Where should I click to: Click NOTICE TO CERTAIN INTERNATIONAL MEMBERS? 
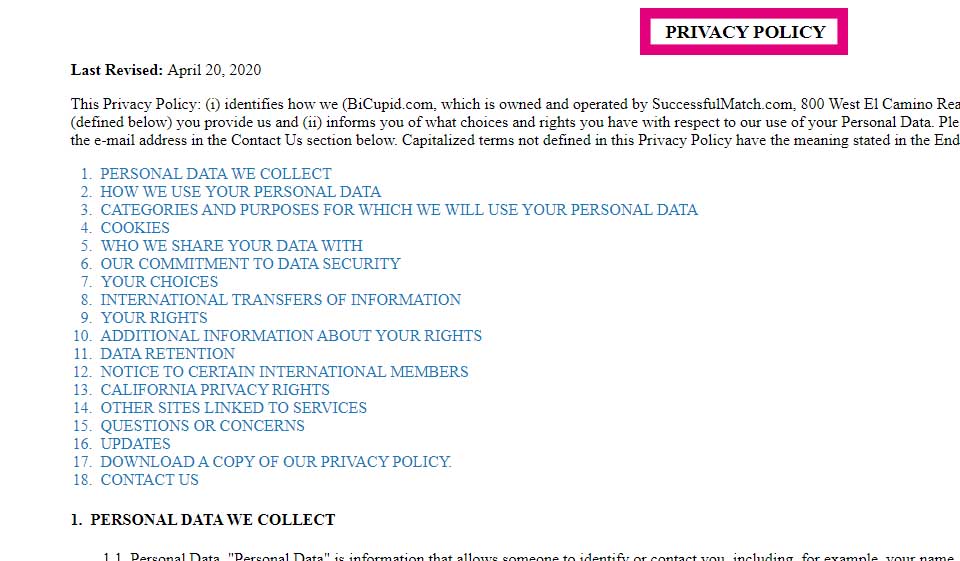coord(284,372)
